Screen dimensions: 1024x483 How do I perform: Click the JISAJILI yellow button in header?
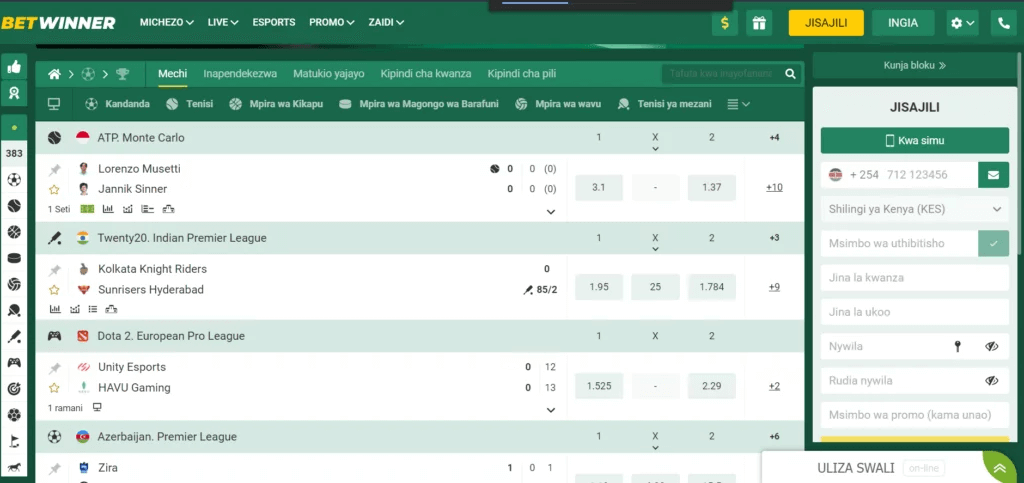click(x=826, y=23)
